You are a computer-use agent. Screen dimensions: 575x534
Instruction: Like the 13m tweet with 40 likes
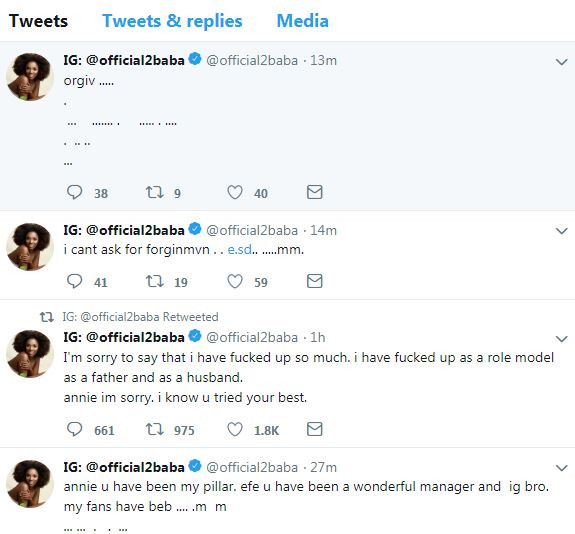click(x=235, y=192)
